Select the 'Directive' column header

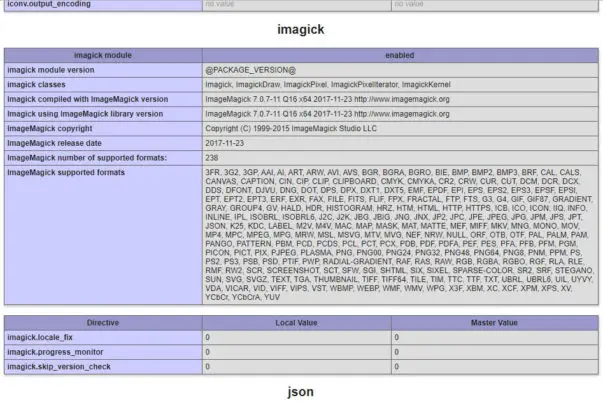coord(103,323)
